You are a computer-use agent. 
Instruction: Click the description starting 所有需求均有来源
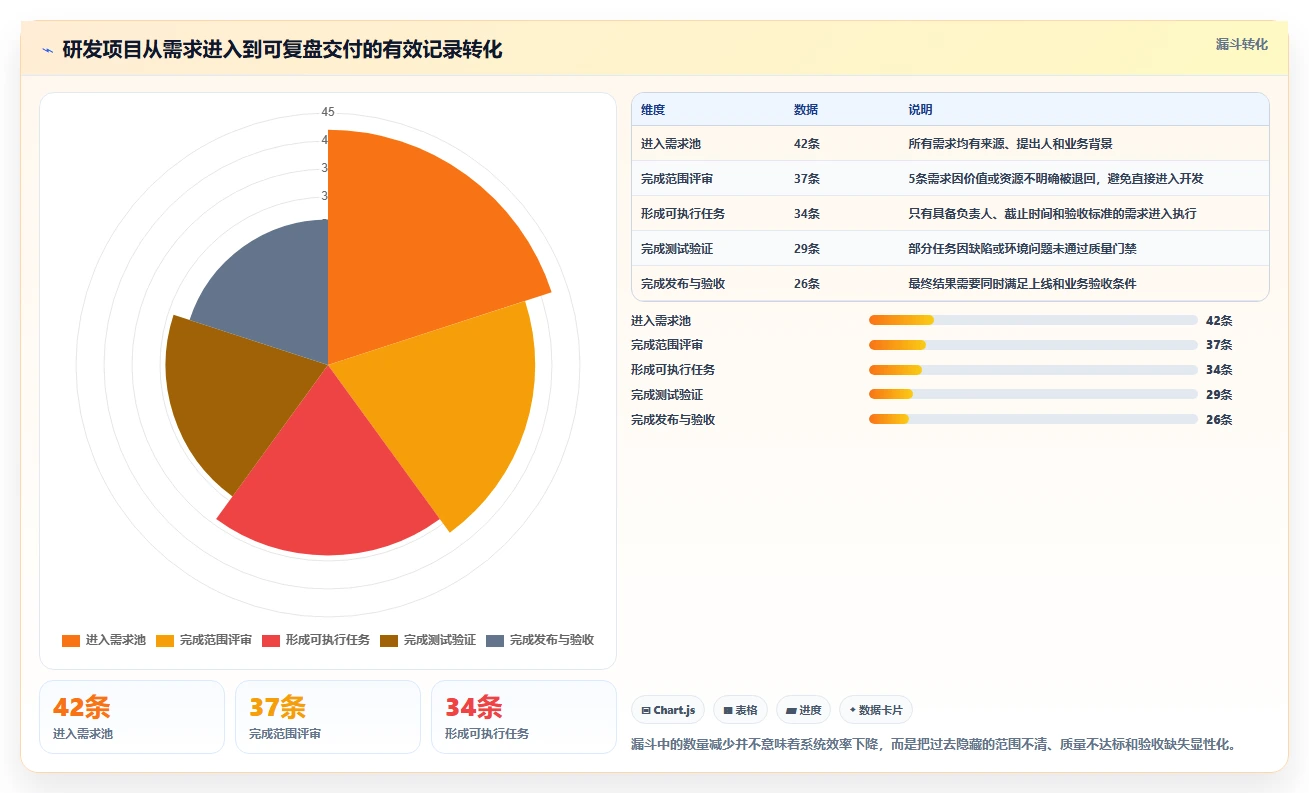[x=1010, y=144]
